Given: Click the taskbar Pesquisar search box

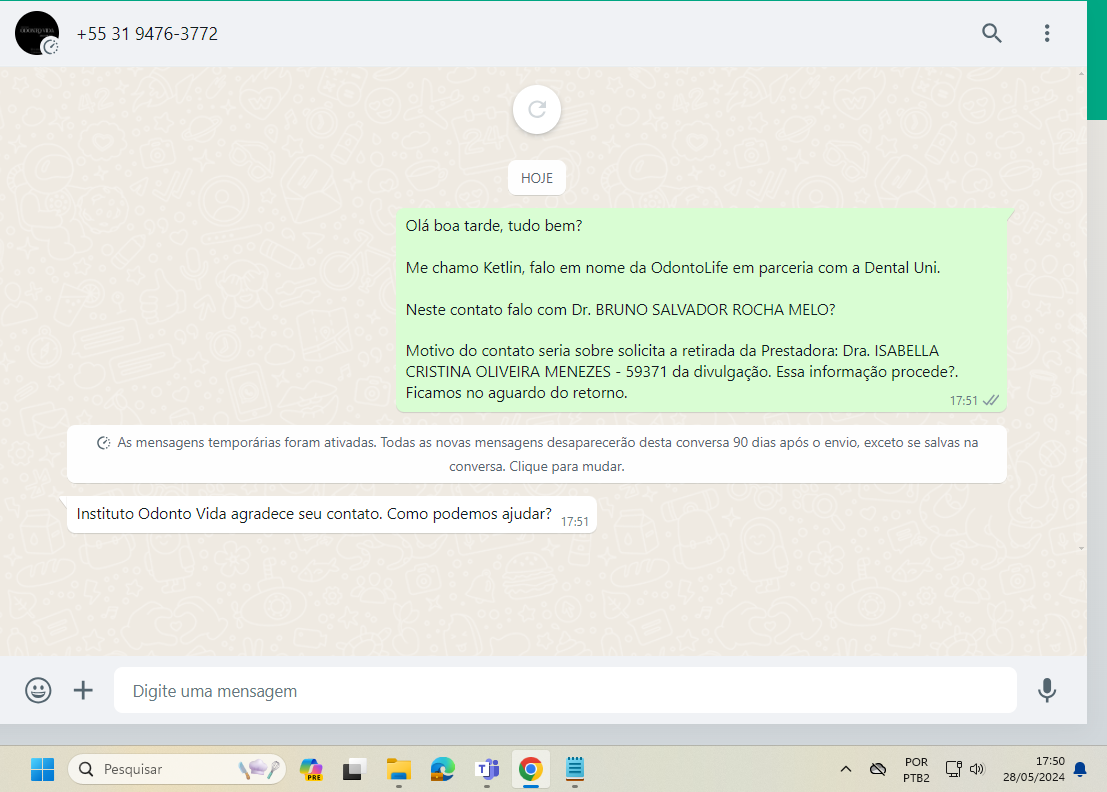Looking at the screenshot, I should pyautogui.click(x=176, y=769).
